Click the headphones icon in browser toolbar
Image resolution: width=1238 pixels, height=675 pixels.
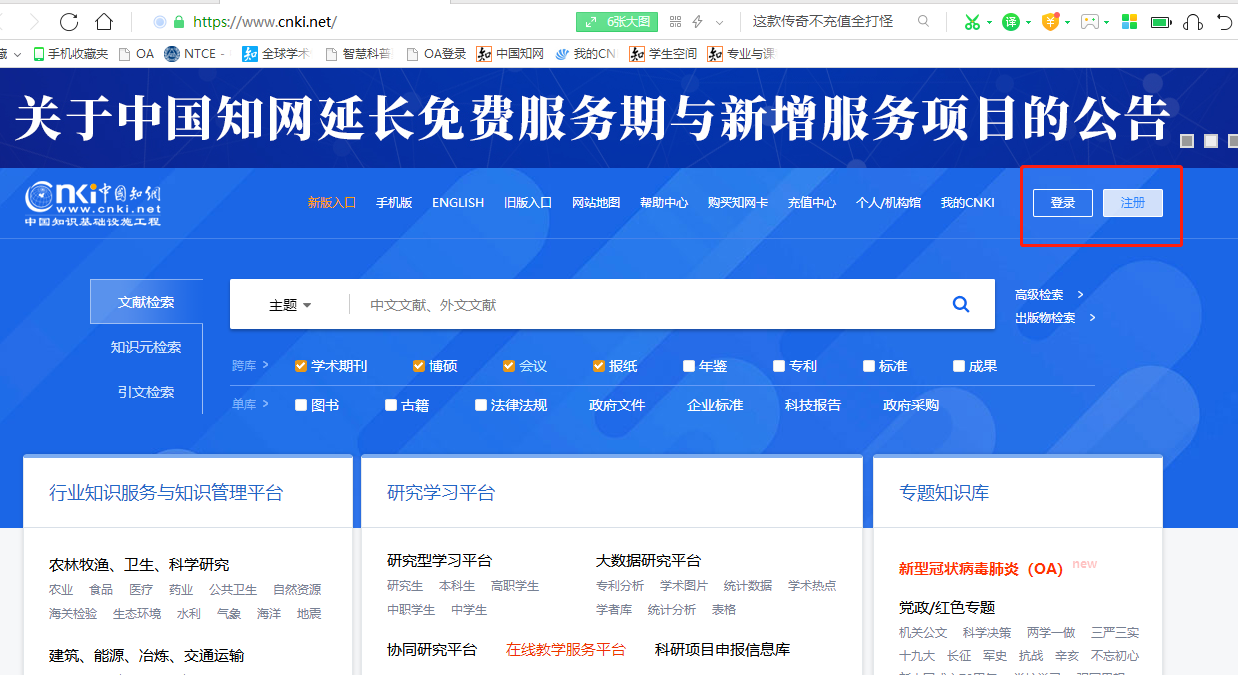tap(1193, 21)
